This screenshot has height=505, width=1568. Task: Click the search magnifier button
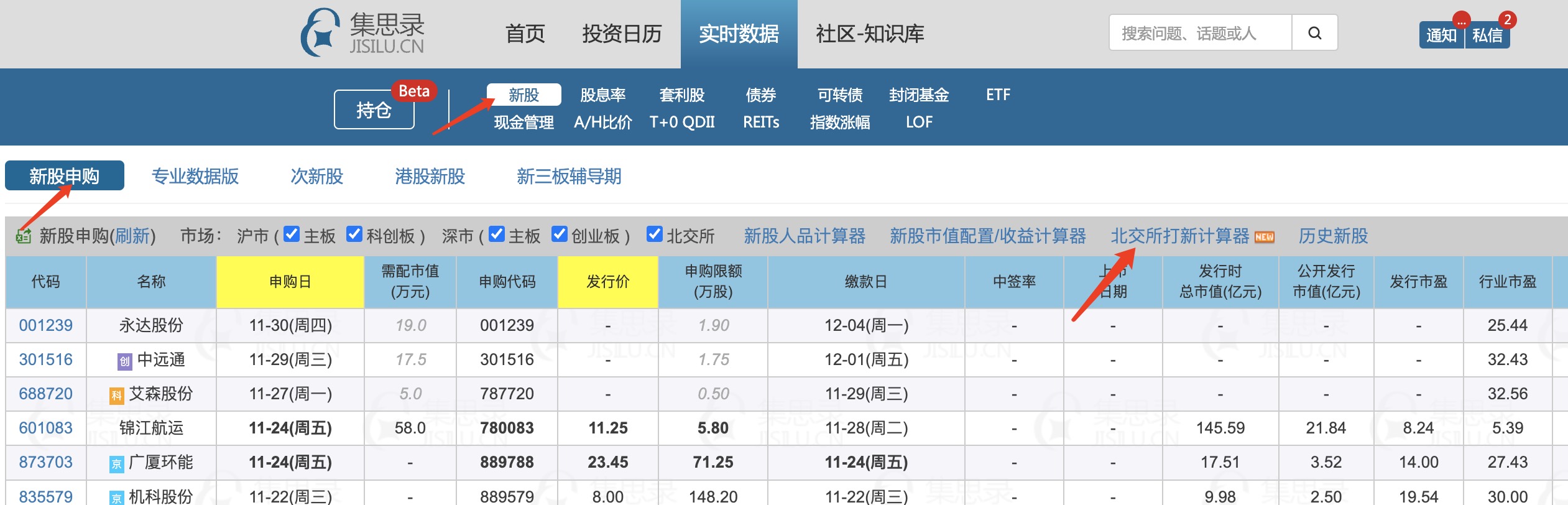click(x=1314, y=33)
